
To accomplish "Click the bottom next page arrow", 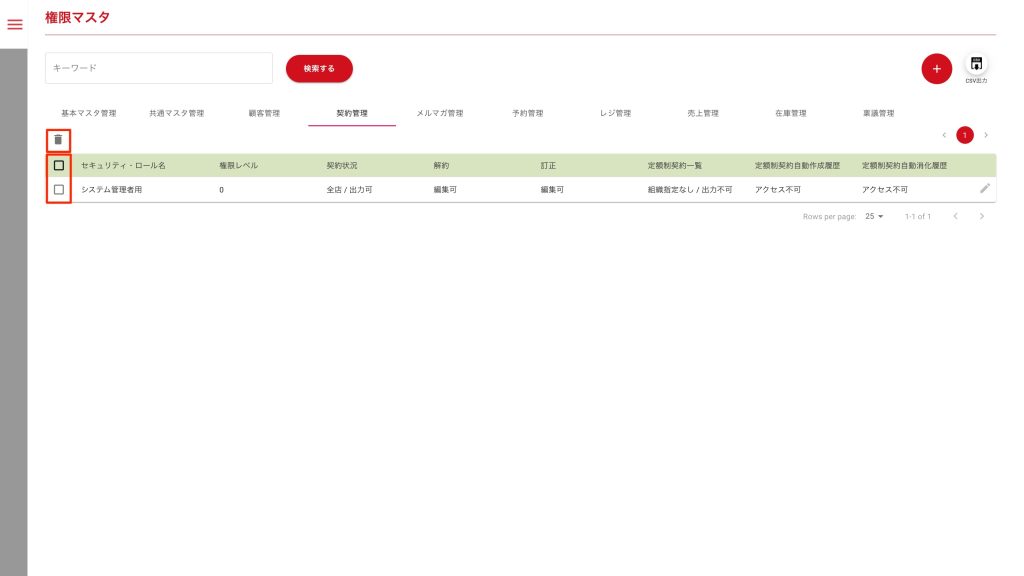I will tap(982, 216).
